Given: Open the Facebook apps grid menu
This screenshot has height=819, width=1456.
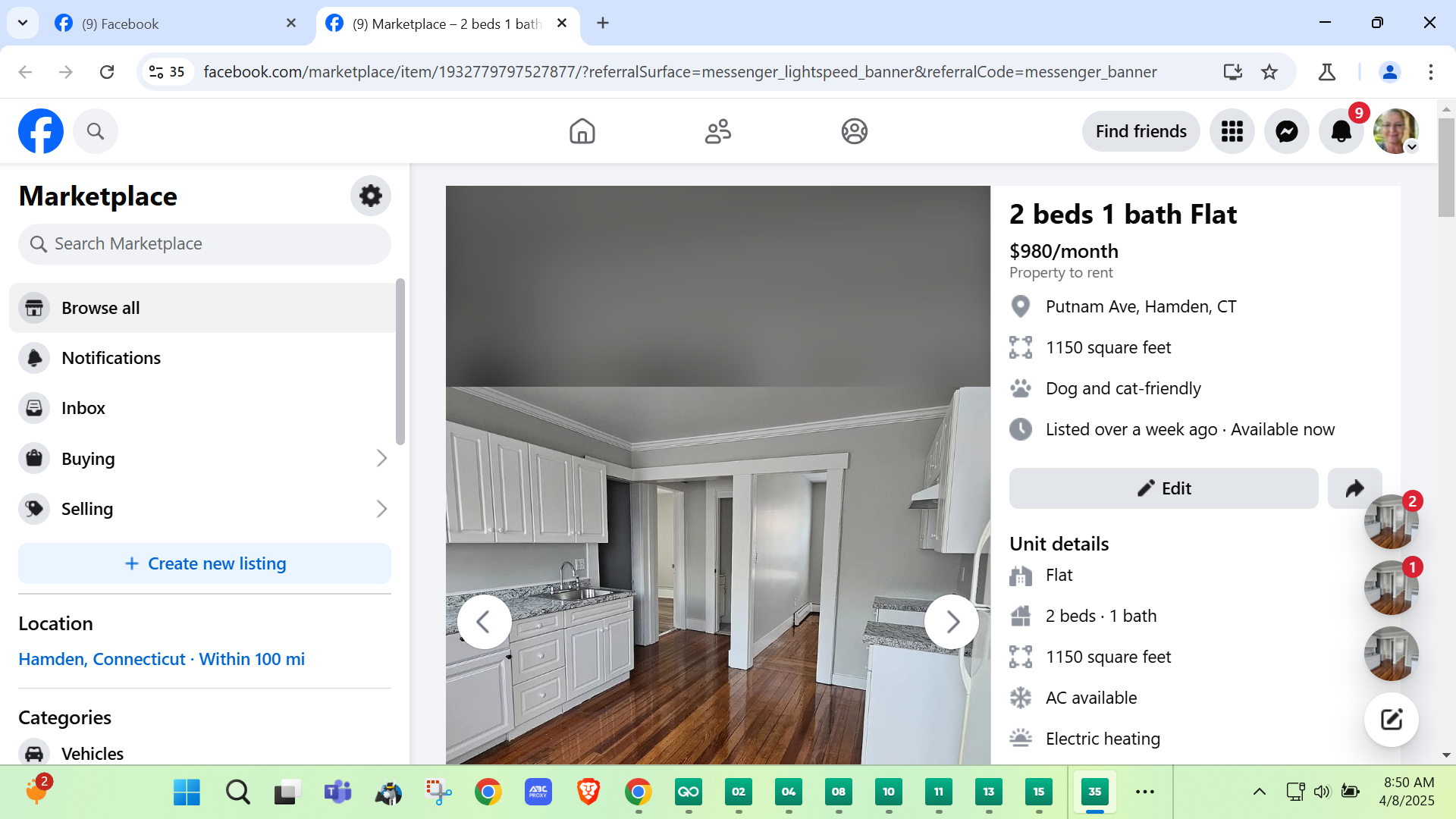Looking at the screenshot, I should coord(1232,131).
